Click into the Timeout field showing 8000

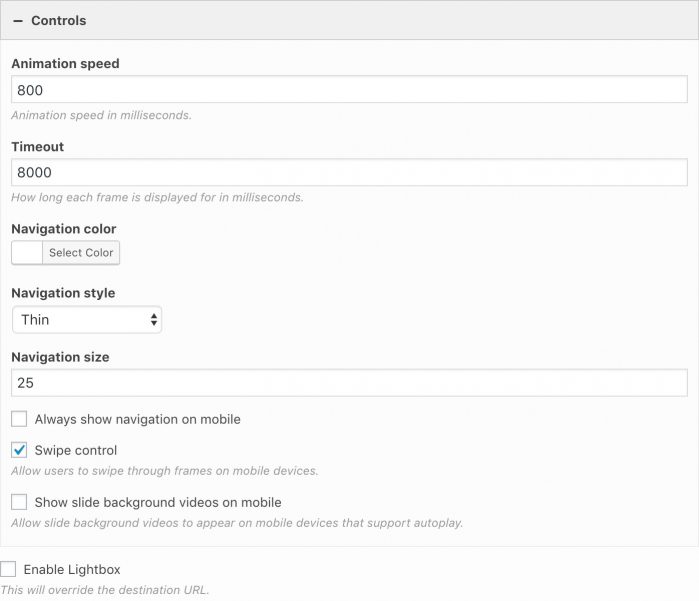click(349, 172)
